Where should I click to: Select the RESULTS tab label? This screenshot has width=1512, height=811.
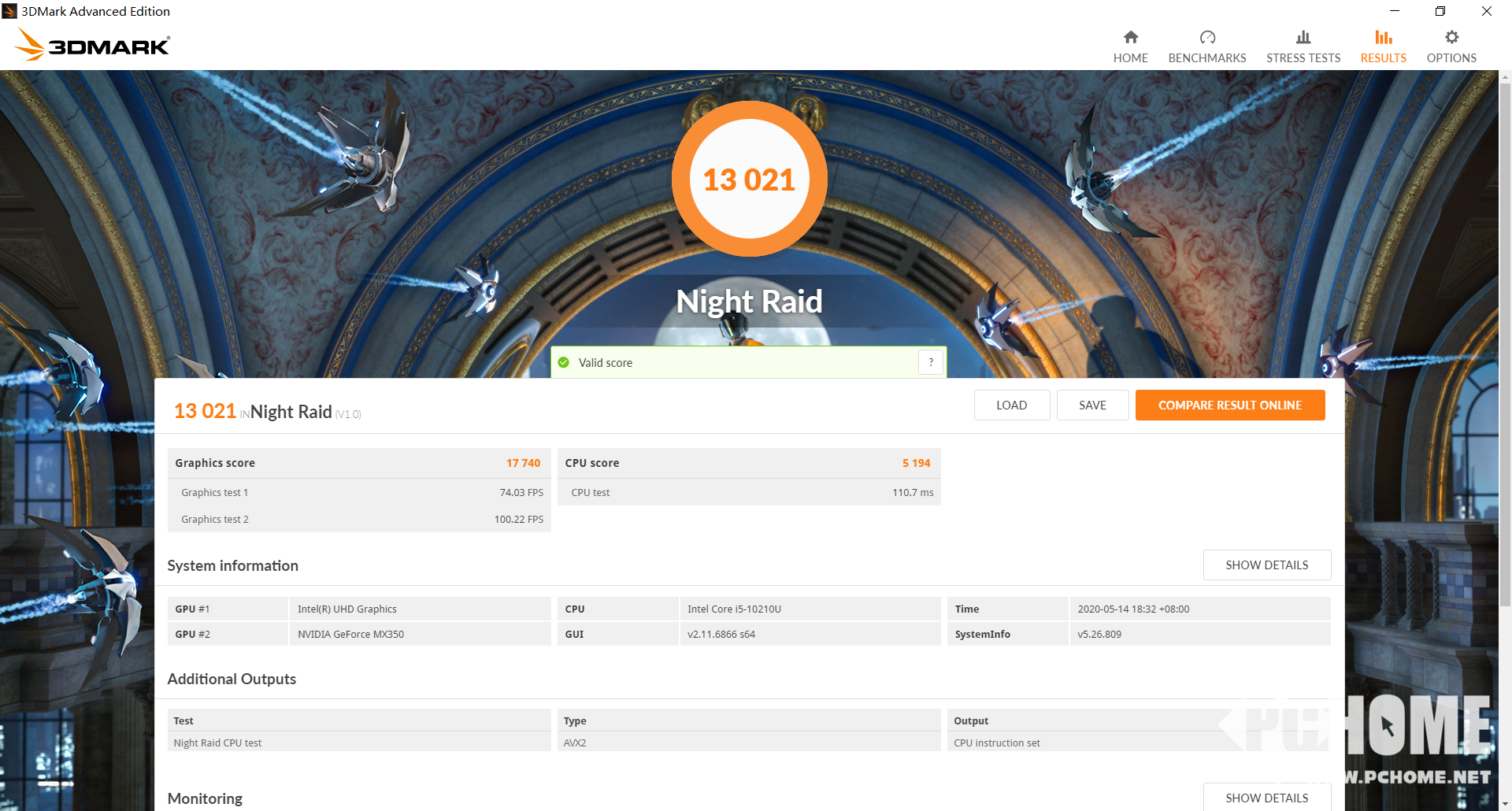[1384, 58]
